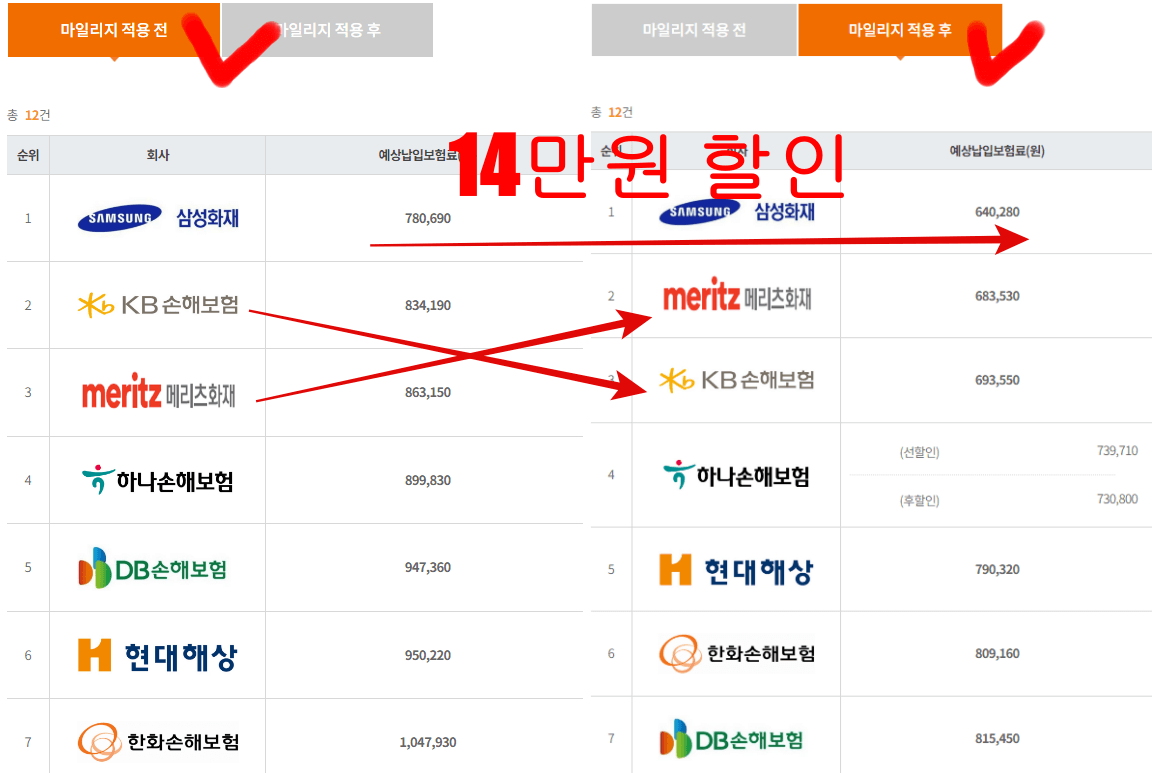Select left panel '마일리지 적용 후' tab

pyautogui.click(x=328, y=30)
